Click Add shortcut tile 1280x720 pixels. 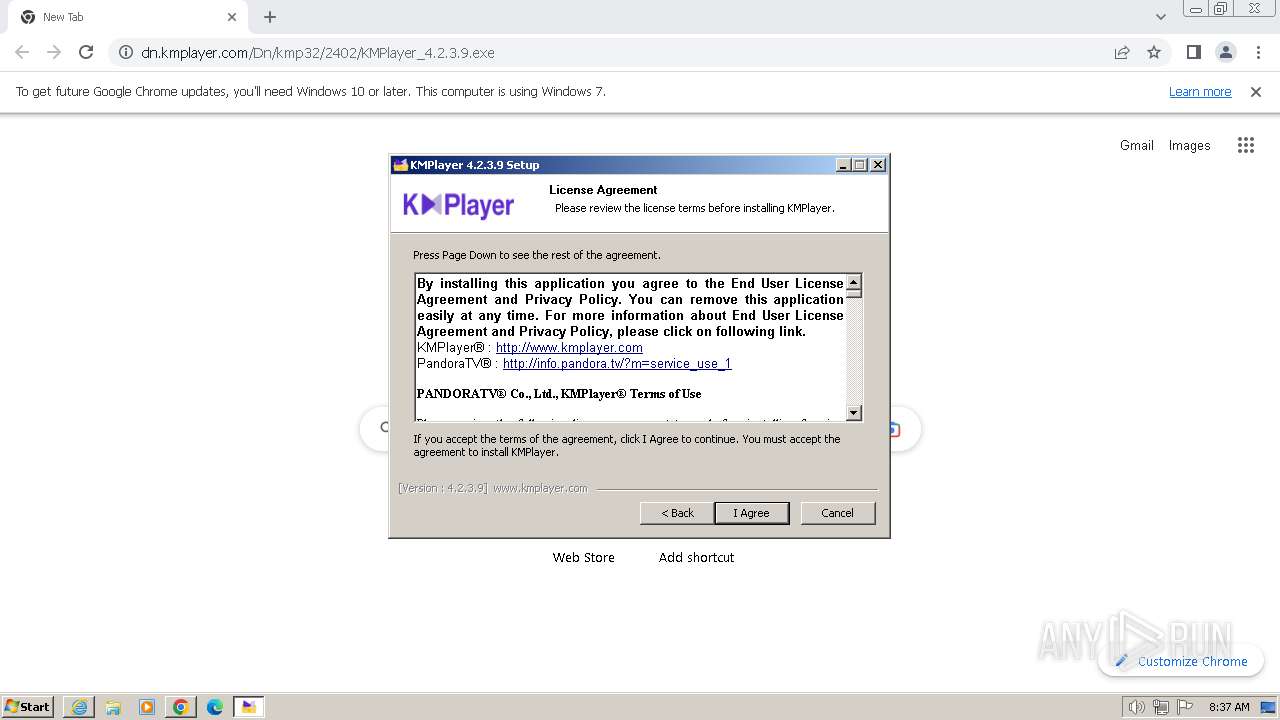coord(696,557)
